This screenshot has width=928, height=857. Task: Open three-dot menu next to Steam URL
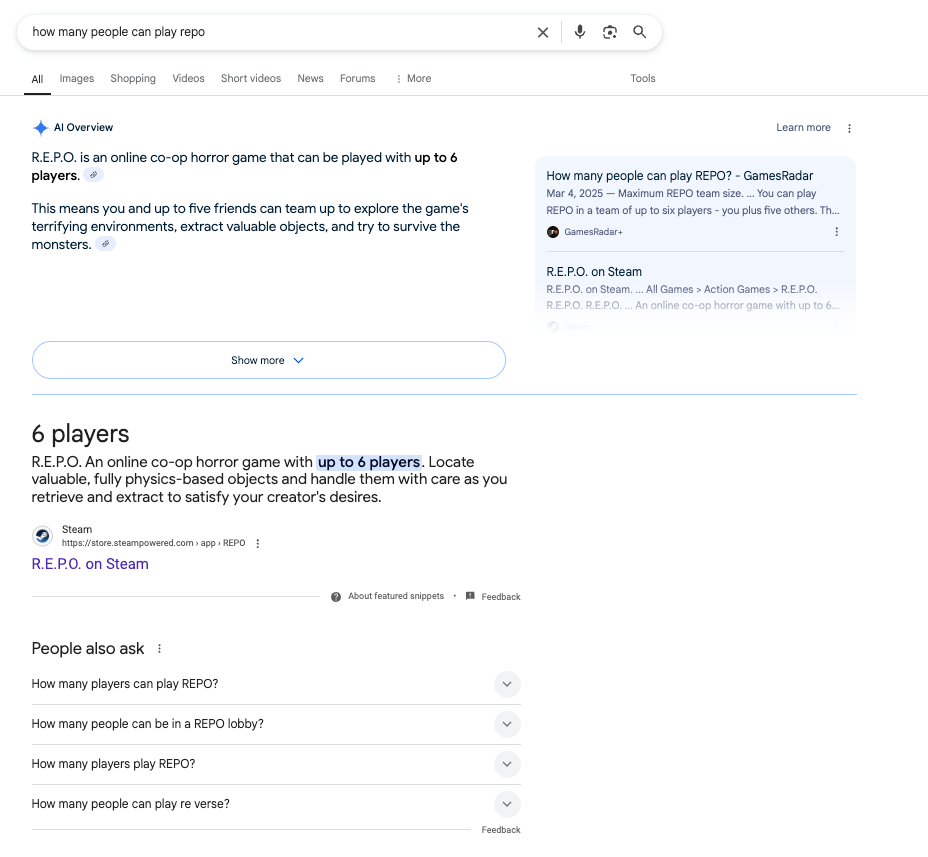[x=258, y=544]
